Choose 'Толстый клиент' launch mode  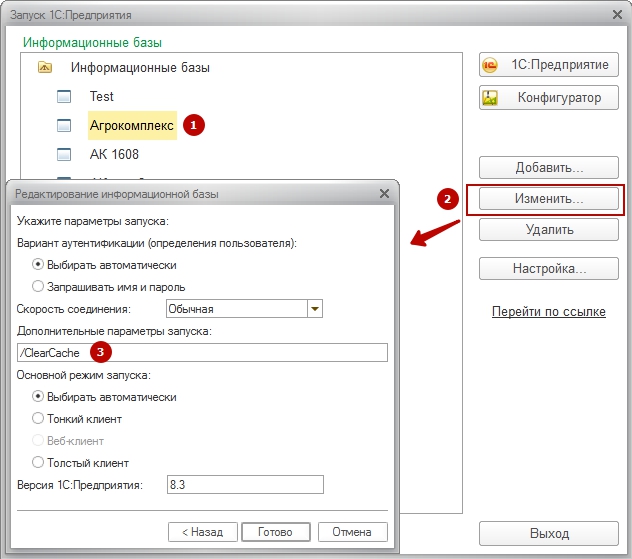[38, 463]
